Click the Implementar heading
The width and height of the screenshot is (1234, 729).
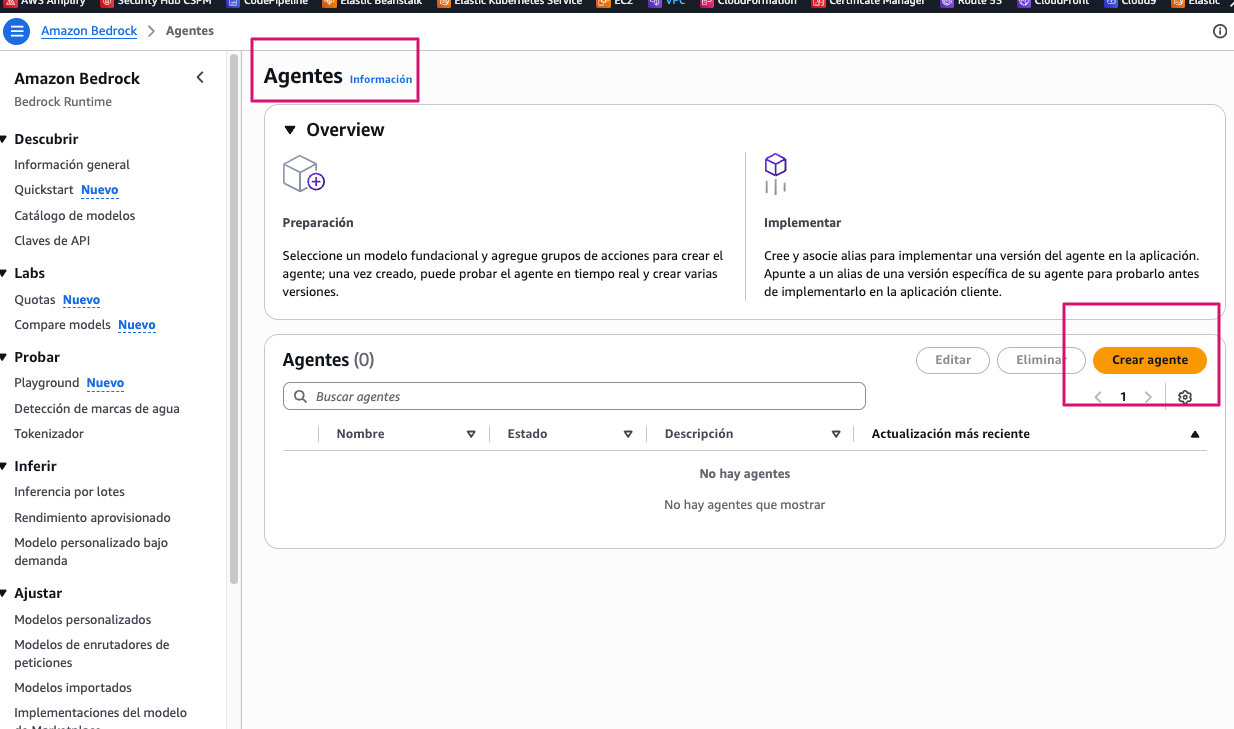point(803,223)
